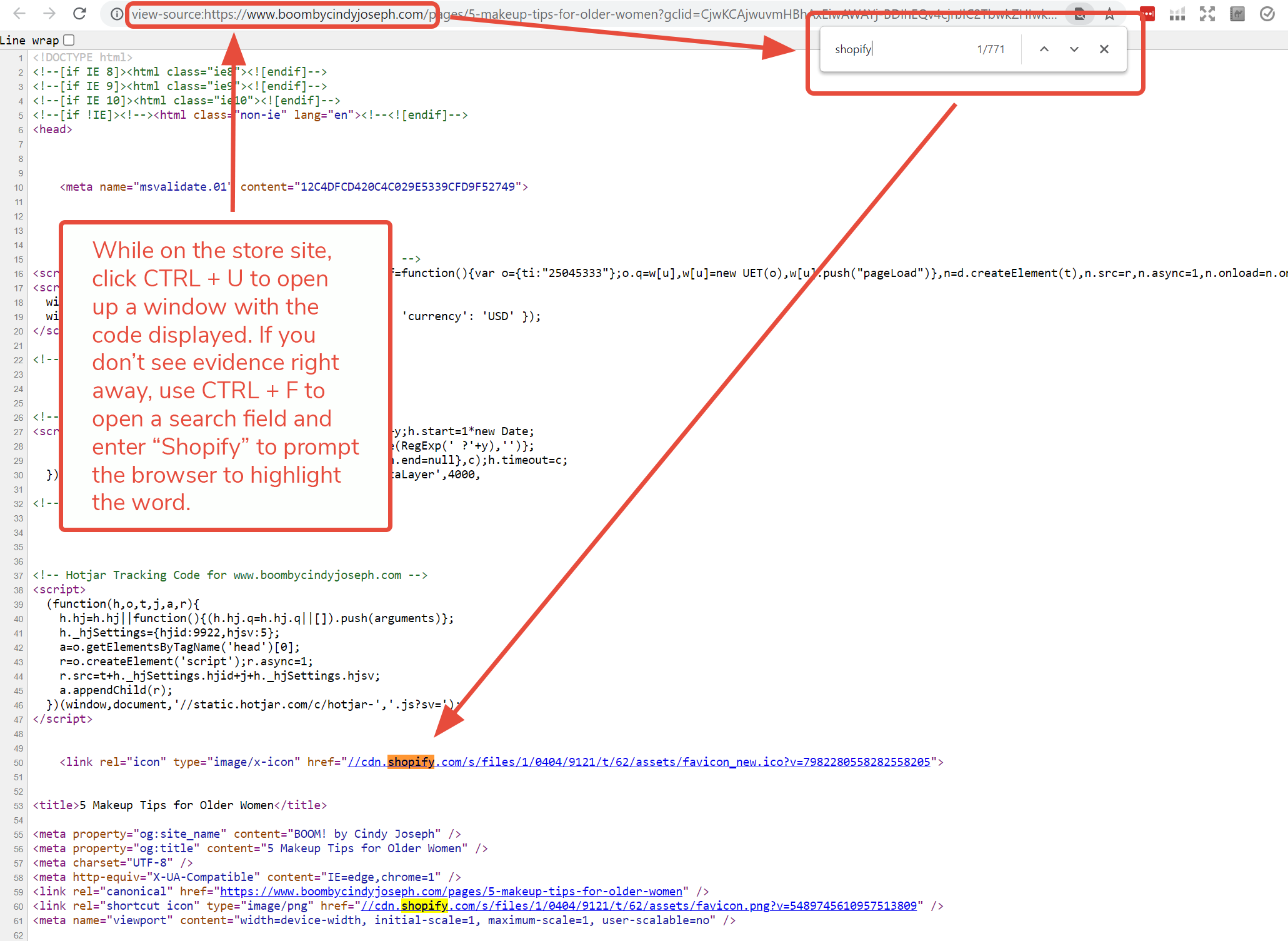Click the highlighted shopify match on line 50

(411, 762)
